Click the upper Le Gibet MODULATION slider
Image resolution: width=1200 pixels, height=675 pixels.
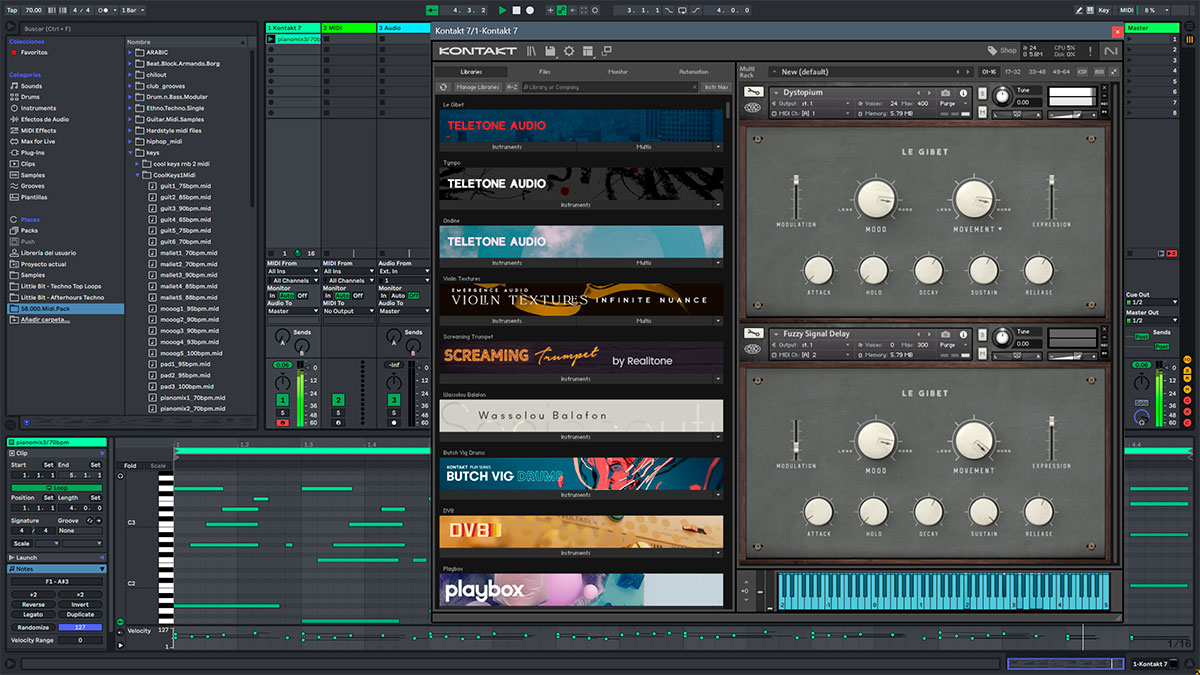click(x=797, y=197)
